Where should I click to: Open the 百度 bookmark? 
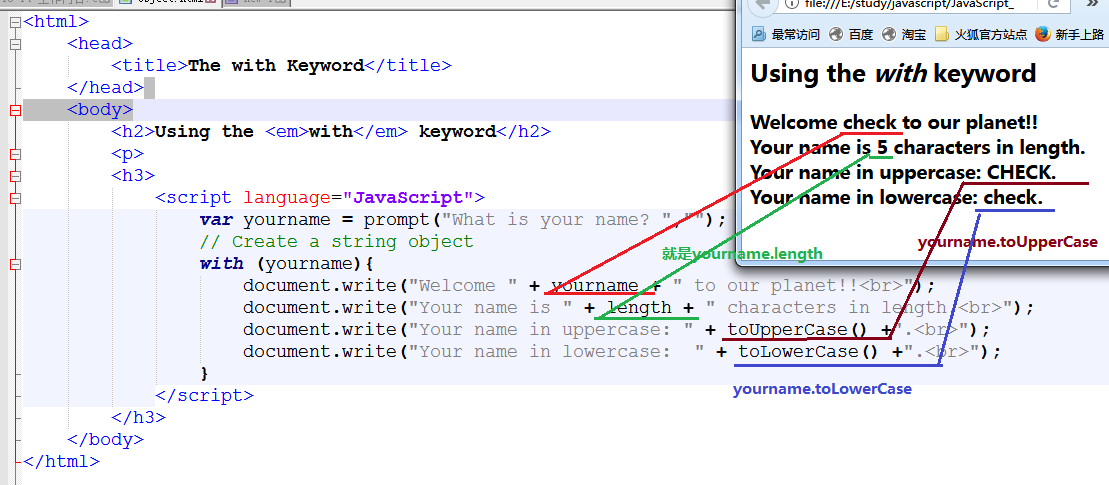(852, 34)
